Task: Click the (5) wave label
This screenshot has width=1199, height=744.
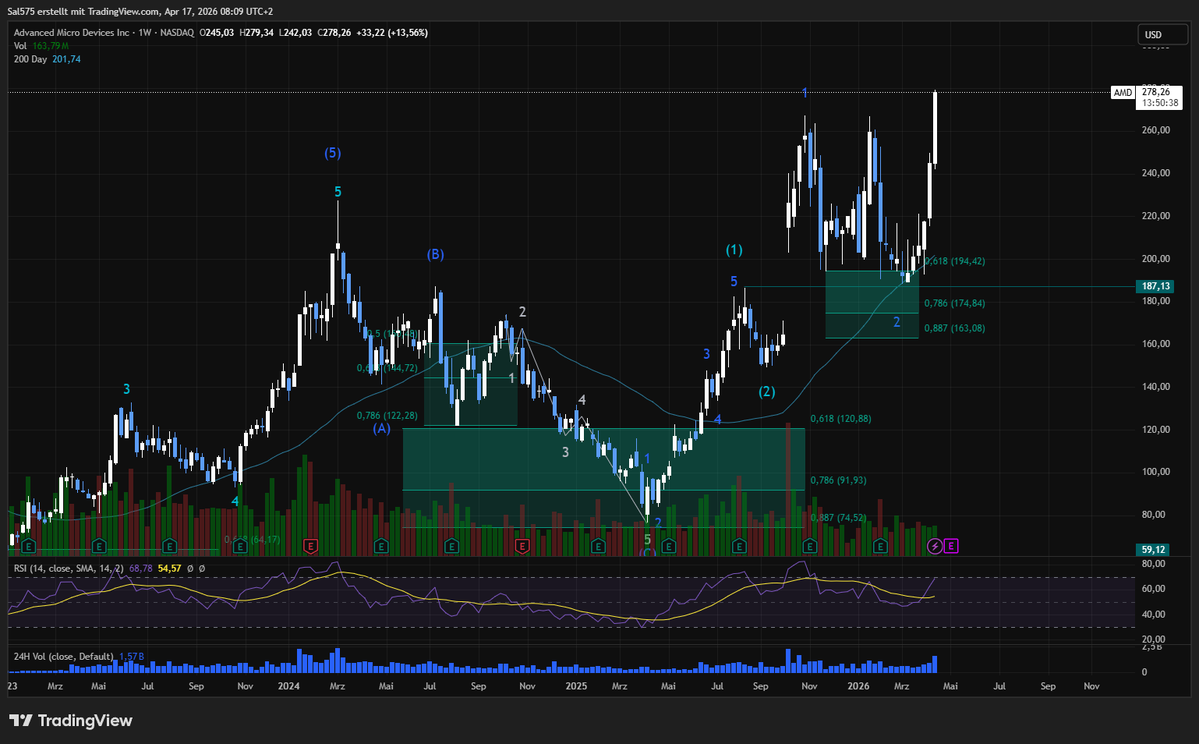Action: tap(333, 153)
